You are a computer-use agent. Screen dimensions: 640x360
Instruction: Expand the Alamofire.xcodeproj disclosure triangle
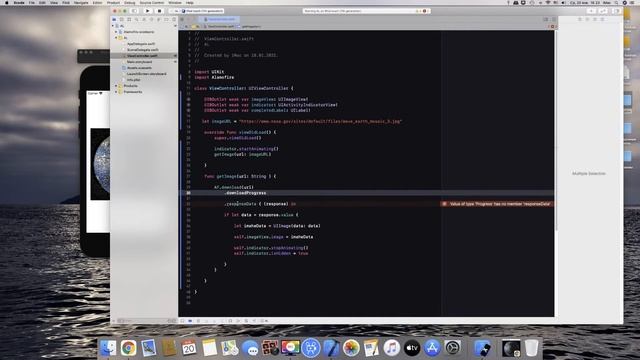pos(116,32)
